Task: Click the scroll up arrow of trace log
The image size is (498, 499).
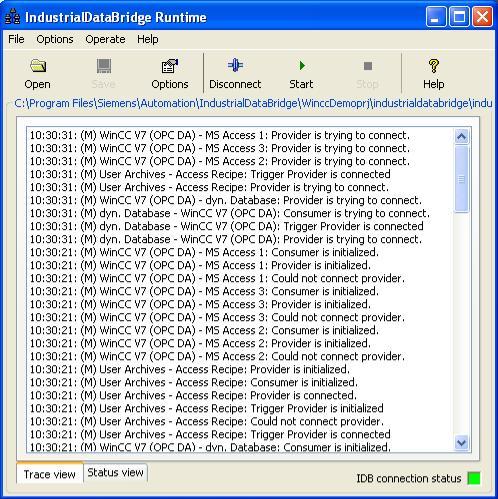Action: tap(462, 136)
